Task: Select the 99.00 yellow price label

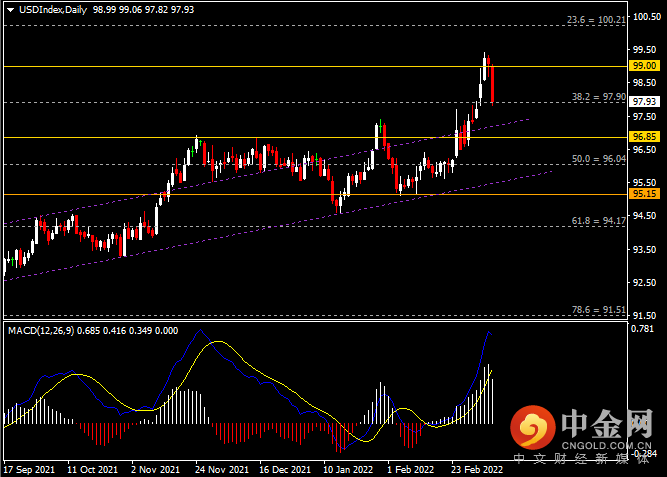Action: click(x=644, y=66)
